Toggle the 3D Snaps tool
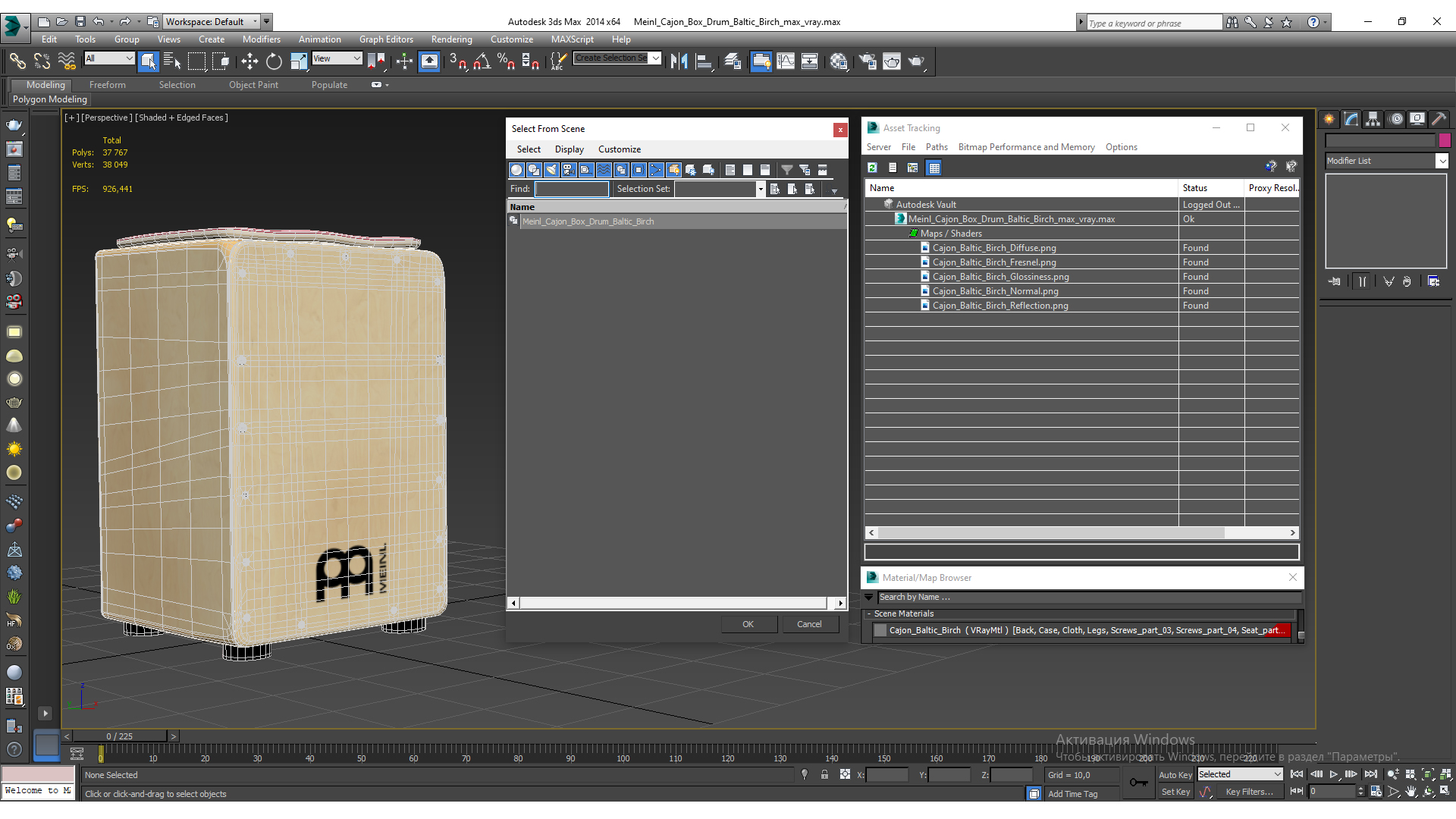Image resolution: width=1456 pixels, height=819 pixels. [458, 61]
